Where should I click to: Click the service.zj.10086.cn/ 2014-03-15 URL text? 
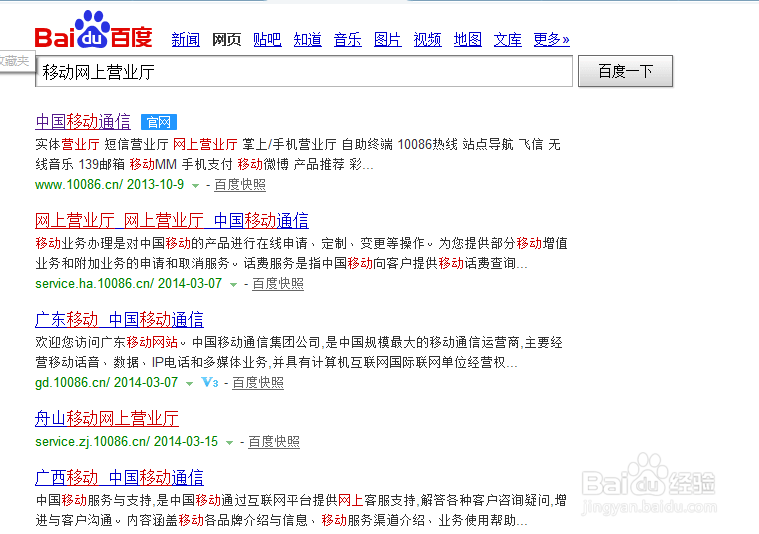tap(127, 442)
